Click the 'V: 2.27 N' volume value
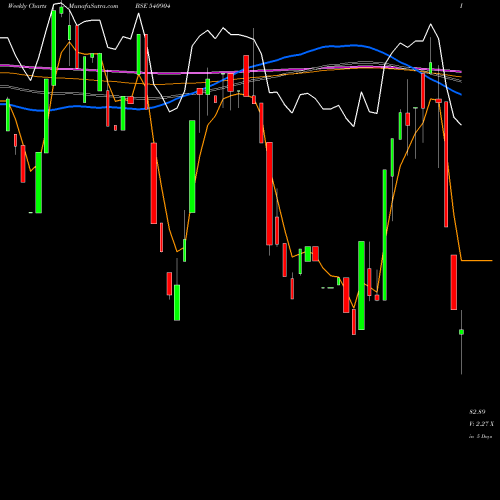 coord(481,424)
